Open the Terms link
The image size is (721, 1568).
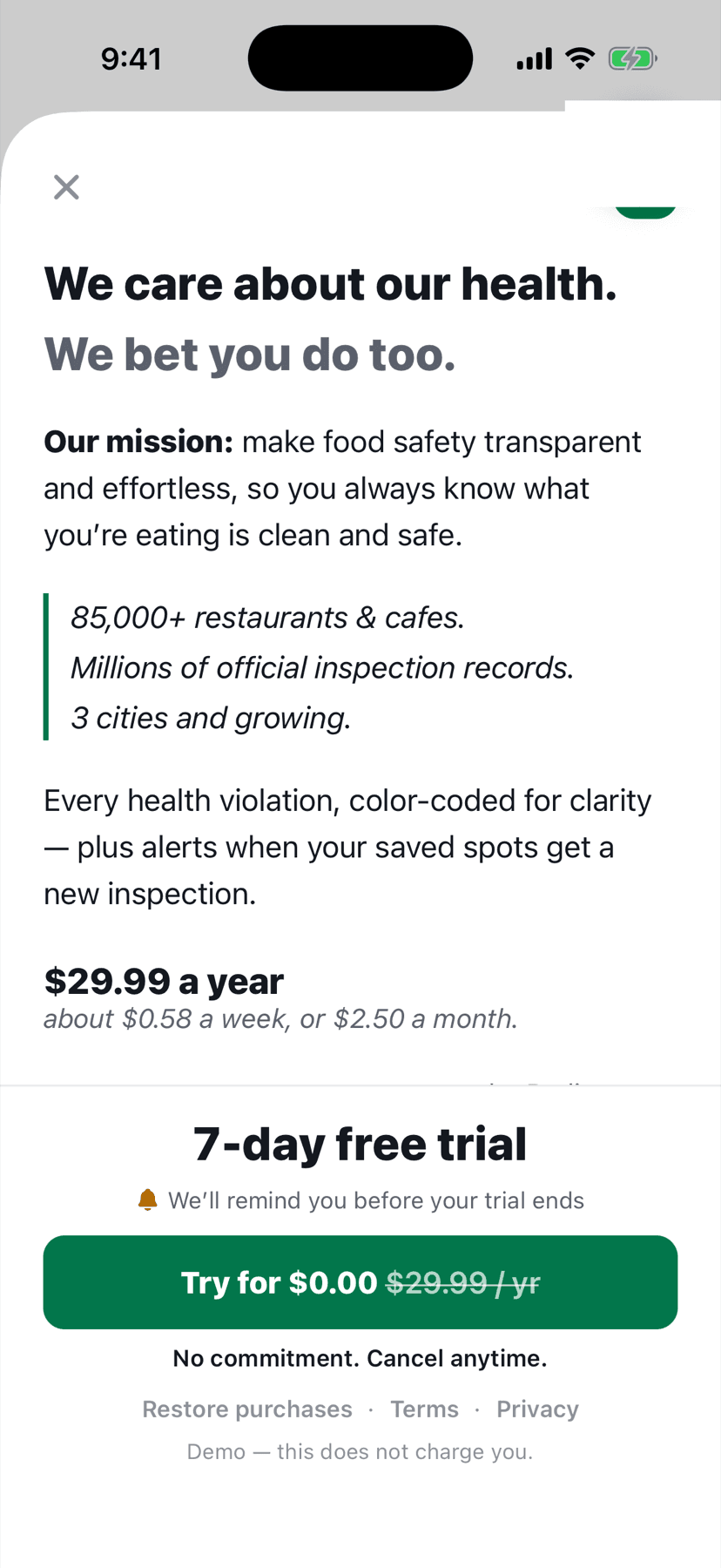(424, 1409)
